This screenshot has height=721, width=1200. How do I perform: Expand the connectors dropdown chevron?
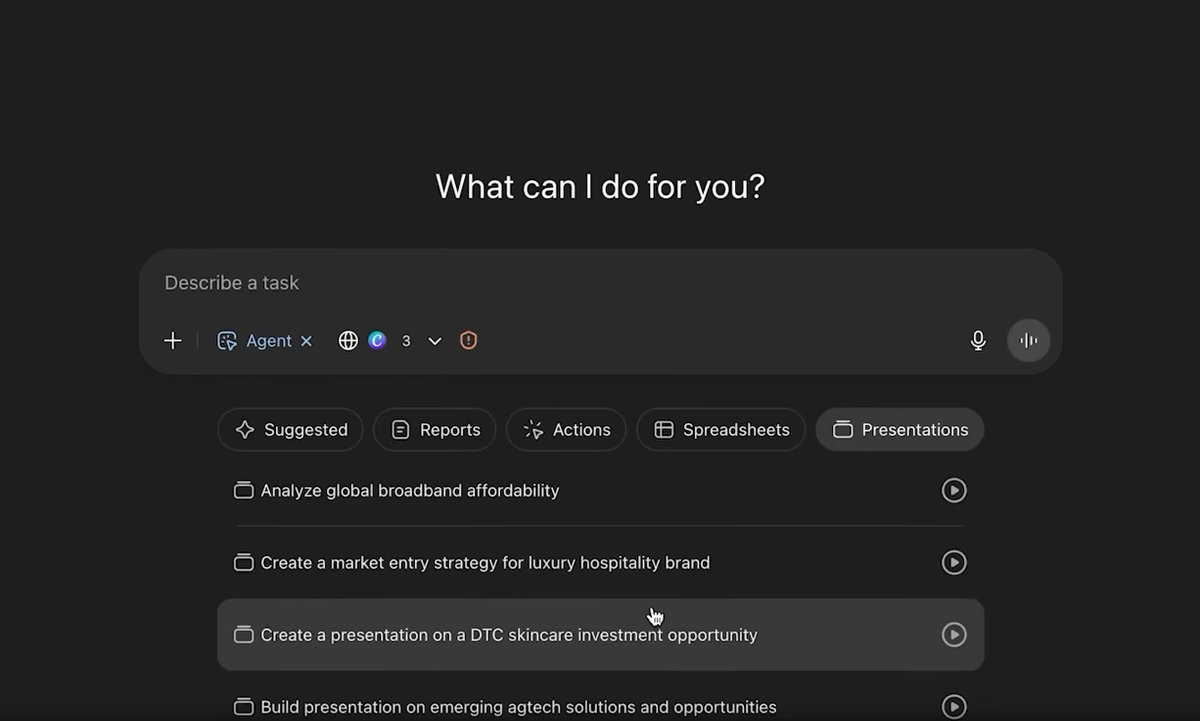pyautogui.click(x=435, y=341)
